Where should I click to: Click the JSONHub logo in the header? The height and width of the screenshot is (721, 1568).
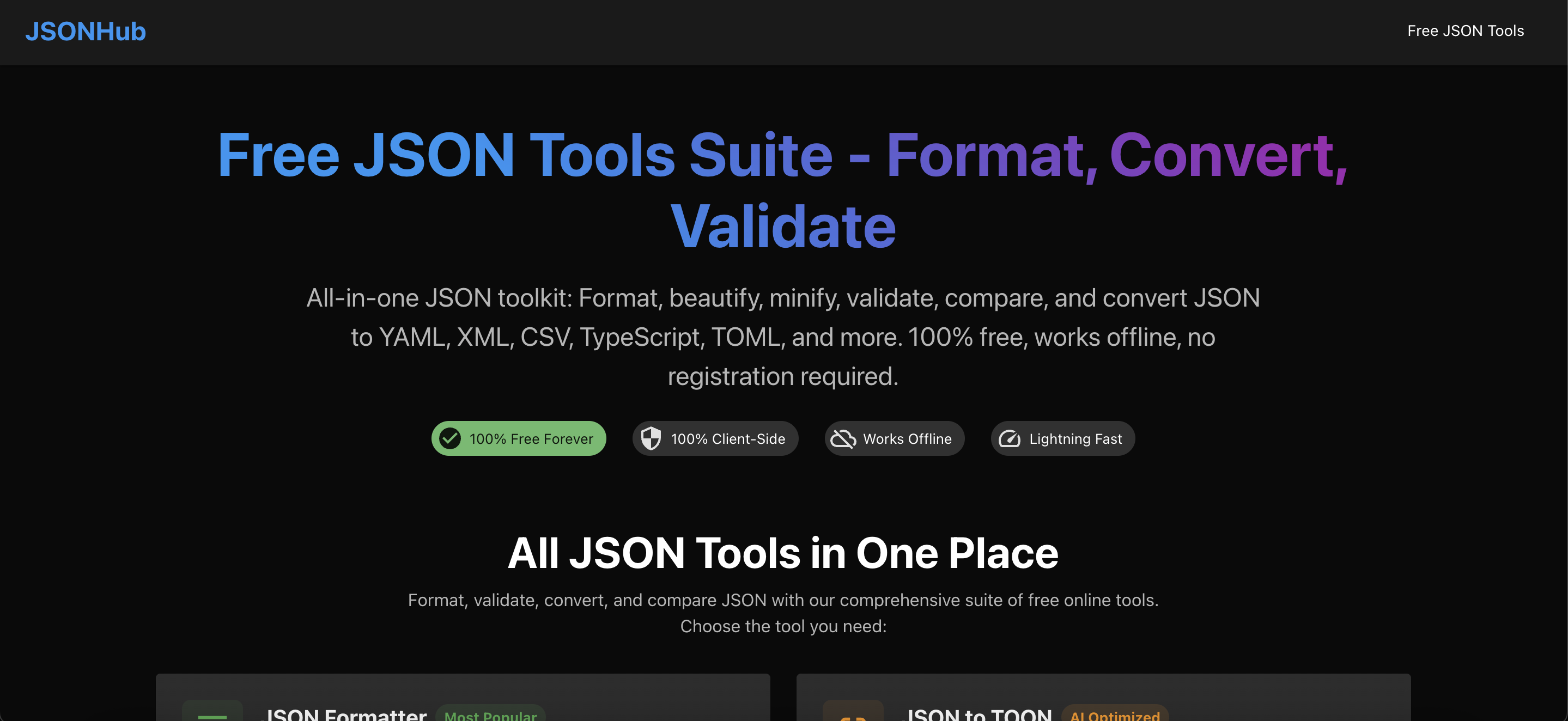[86, 32]
